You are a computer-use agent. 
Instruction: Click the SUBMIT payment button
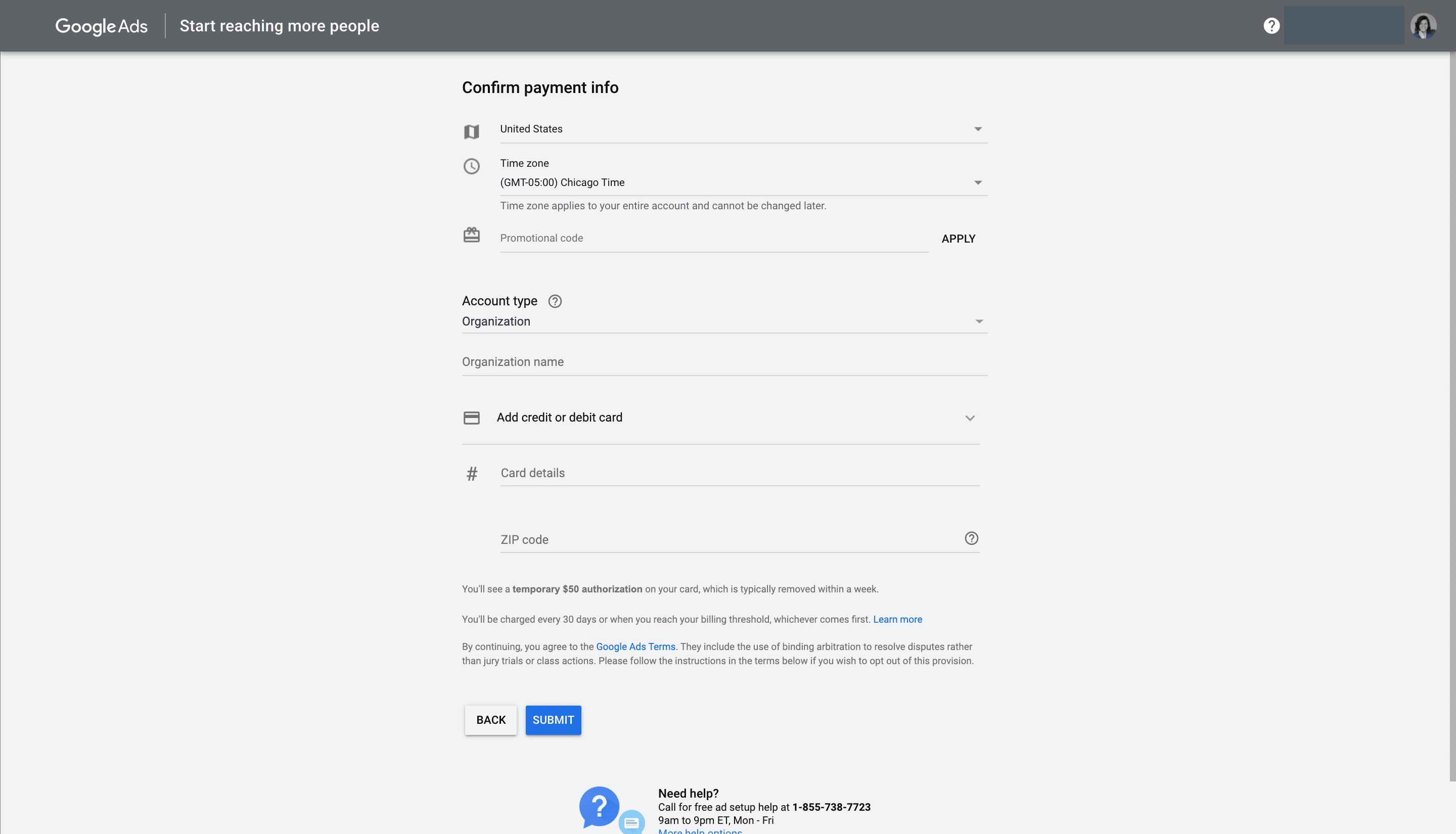pos(553,720)
